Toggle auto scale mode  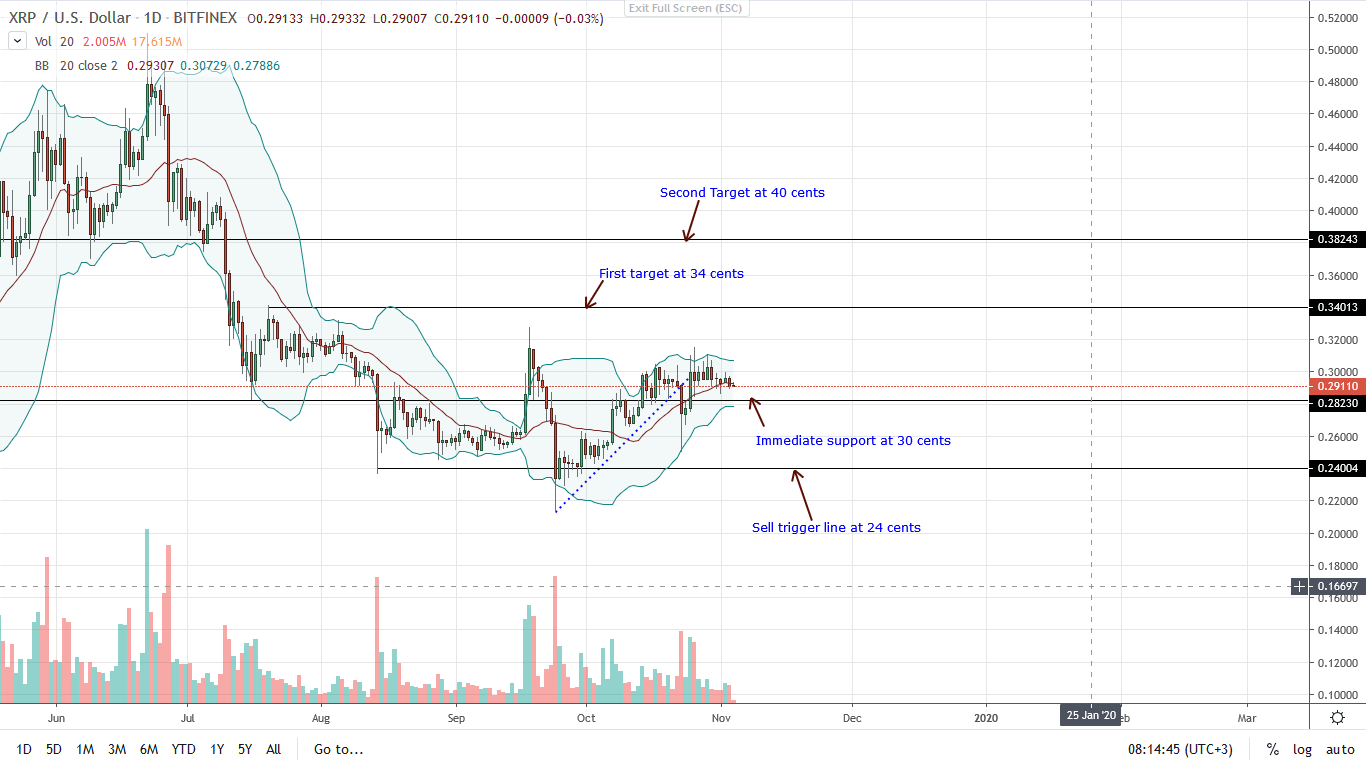point(1340,749)
